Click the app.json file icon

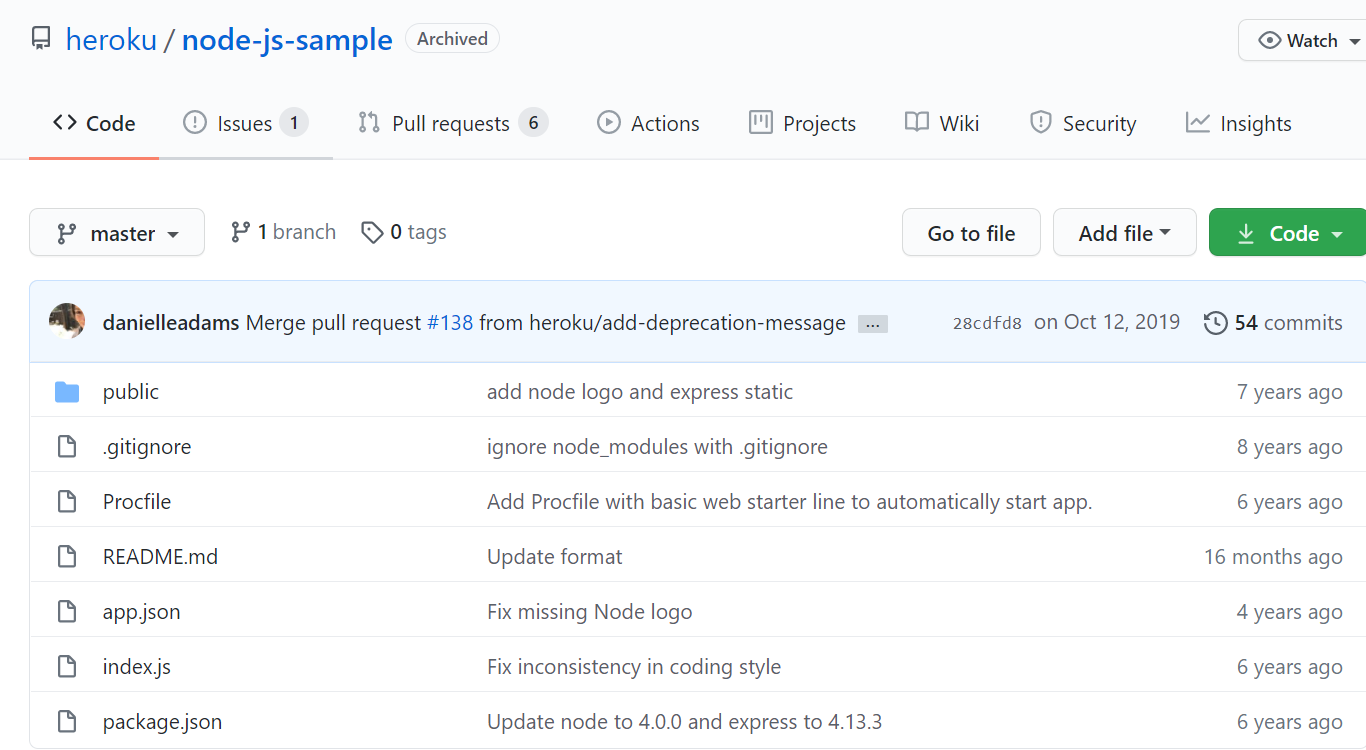67,612
